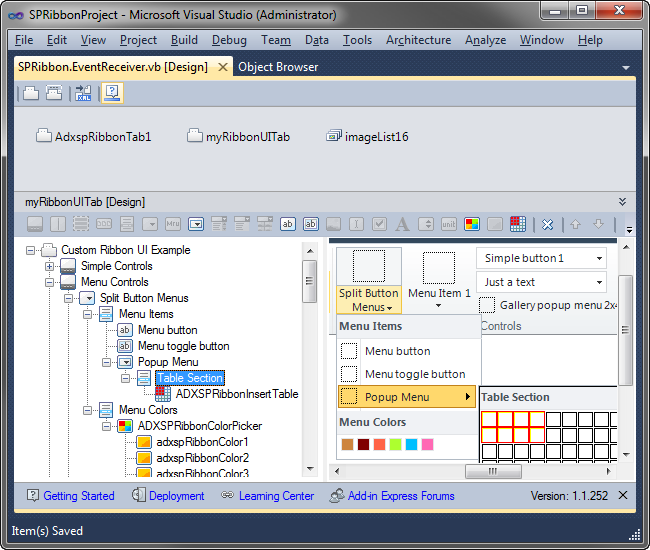Viewport: 650px width, 550px height.
Task: Click the preview horizontal scrollbar thumb
Action: (x=493, y=471)
